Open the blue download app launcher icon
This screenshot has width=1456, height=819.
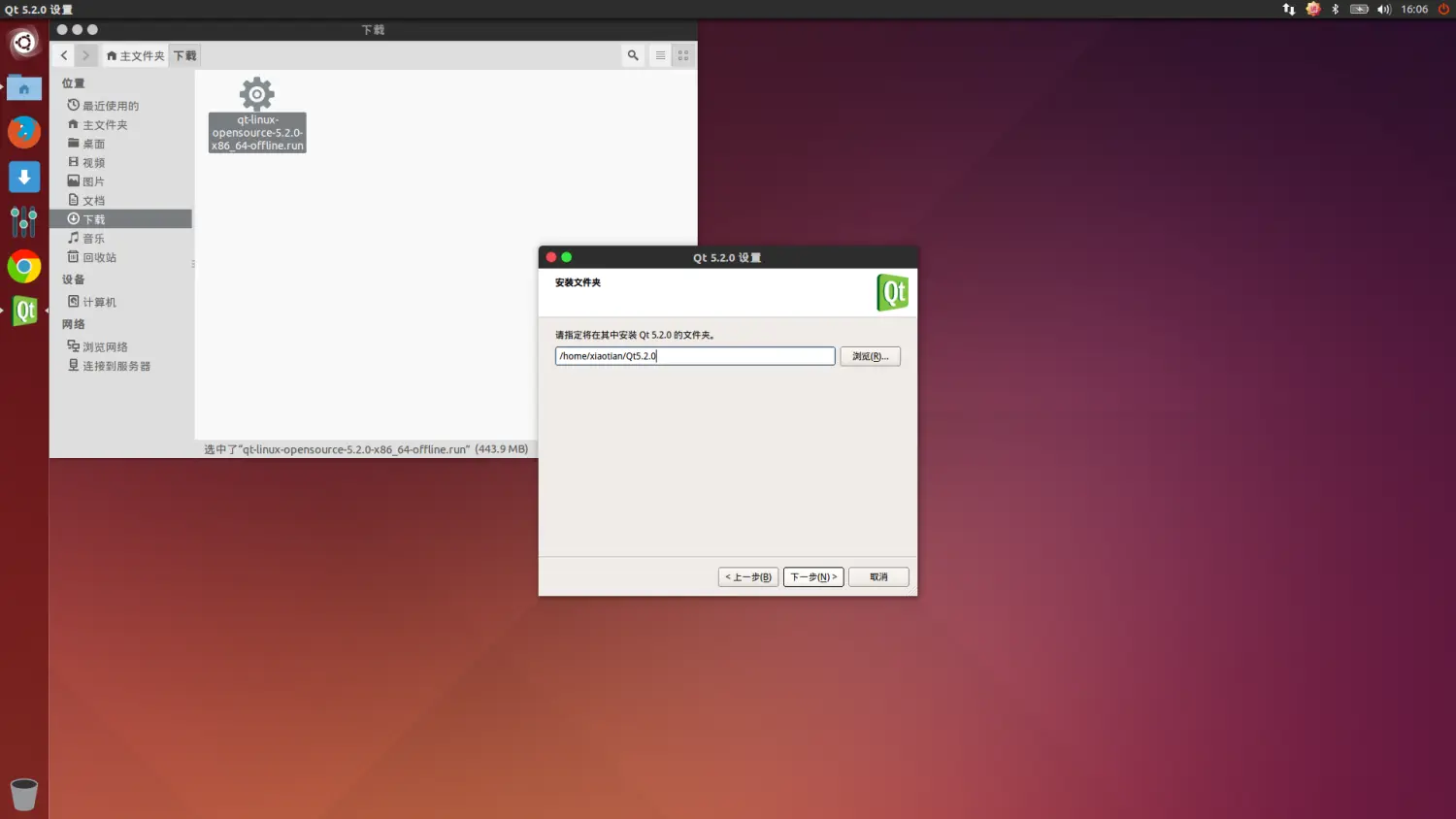(24, 177)
